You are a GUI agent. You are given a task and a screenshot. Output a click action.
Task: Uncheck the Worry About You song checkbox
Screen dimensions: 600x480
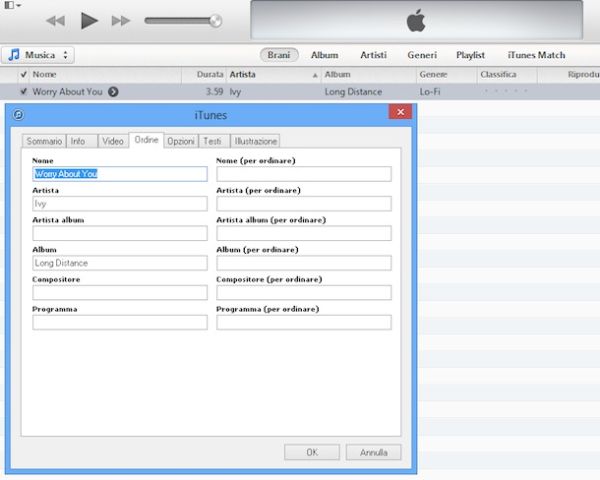(24, 91)
